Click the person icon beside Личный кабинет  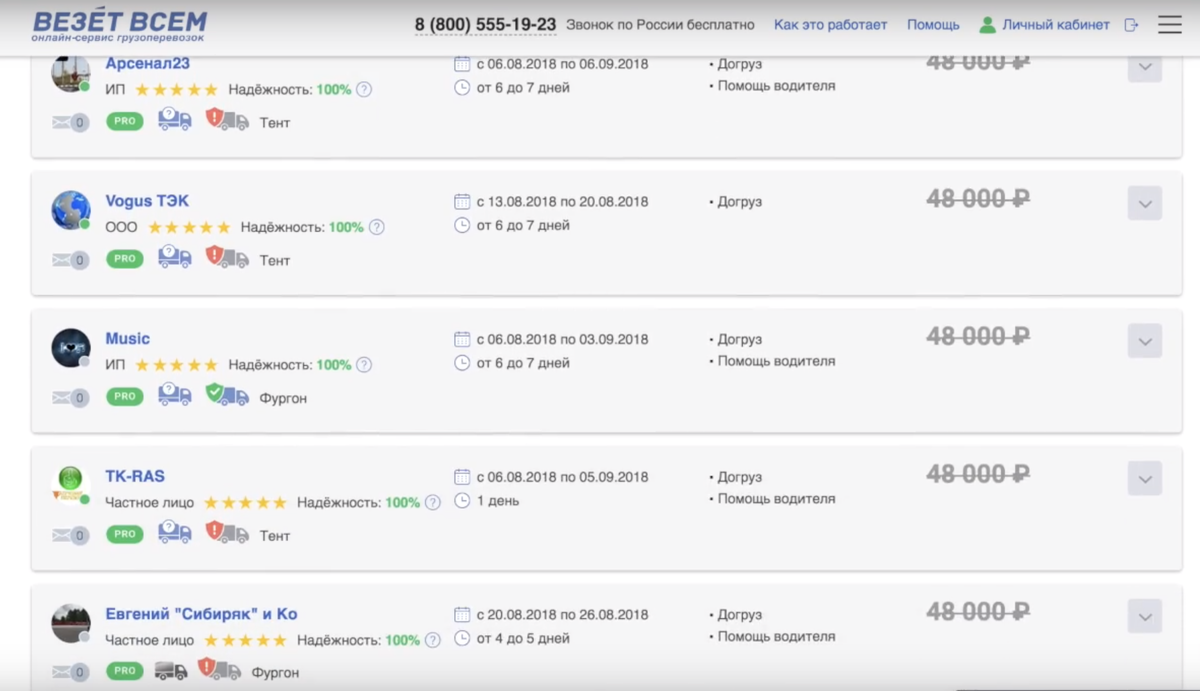pyautogui.click(x=989, y=24)
